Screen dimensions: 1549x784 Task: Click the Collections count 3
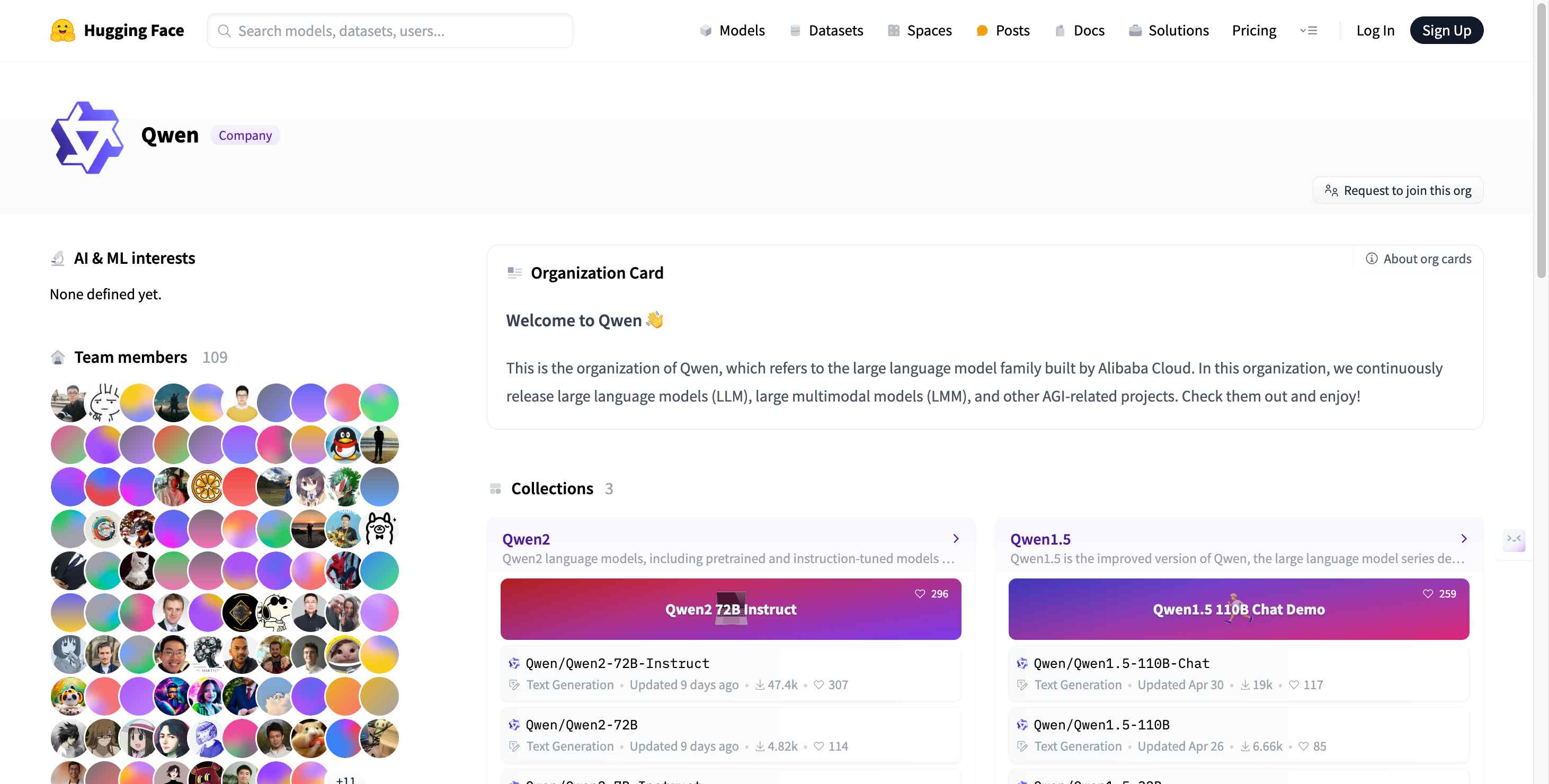pos(609,489)
